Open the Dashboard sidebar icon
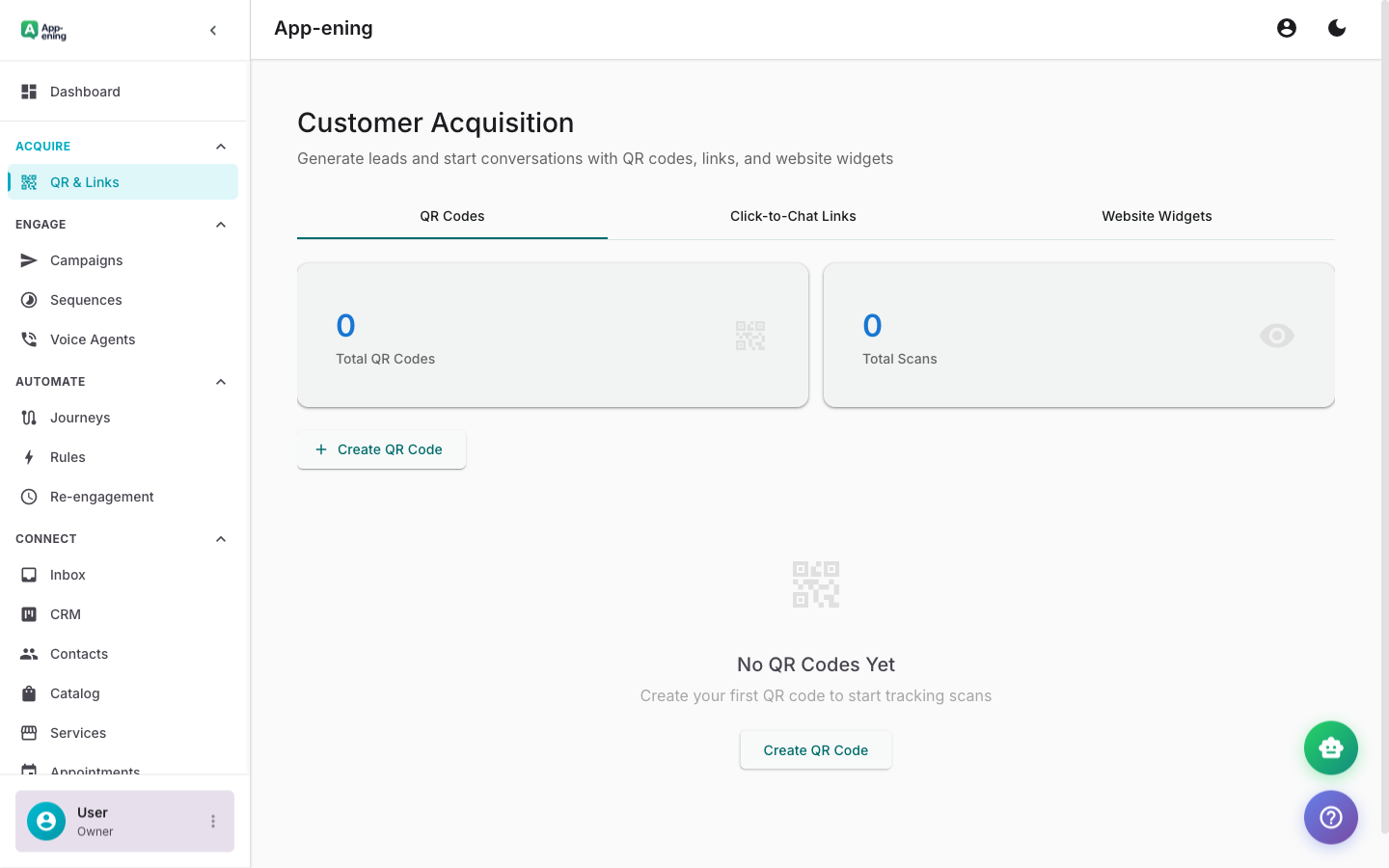The width and height of the screenshot is (1389, 868). [29, 91]
